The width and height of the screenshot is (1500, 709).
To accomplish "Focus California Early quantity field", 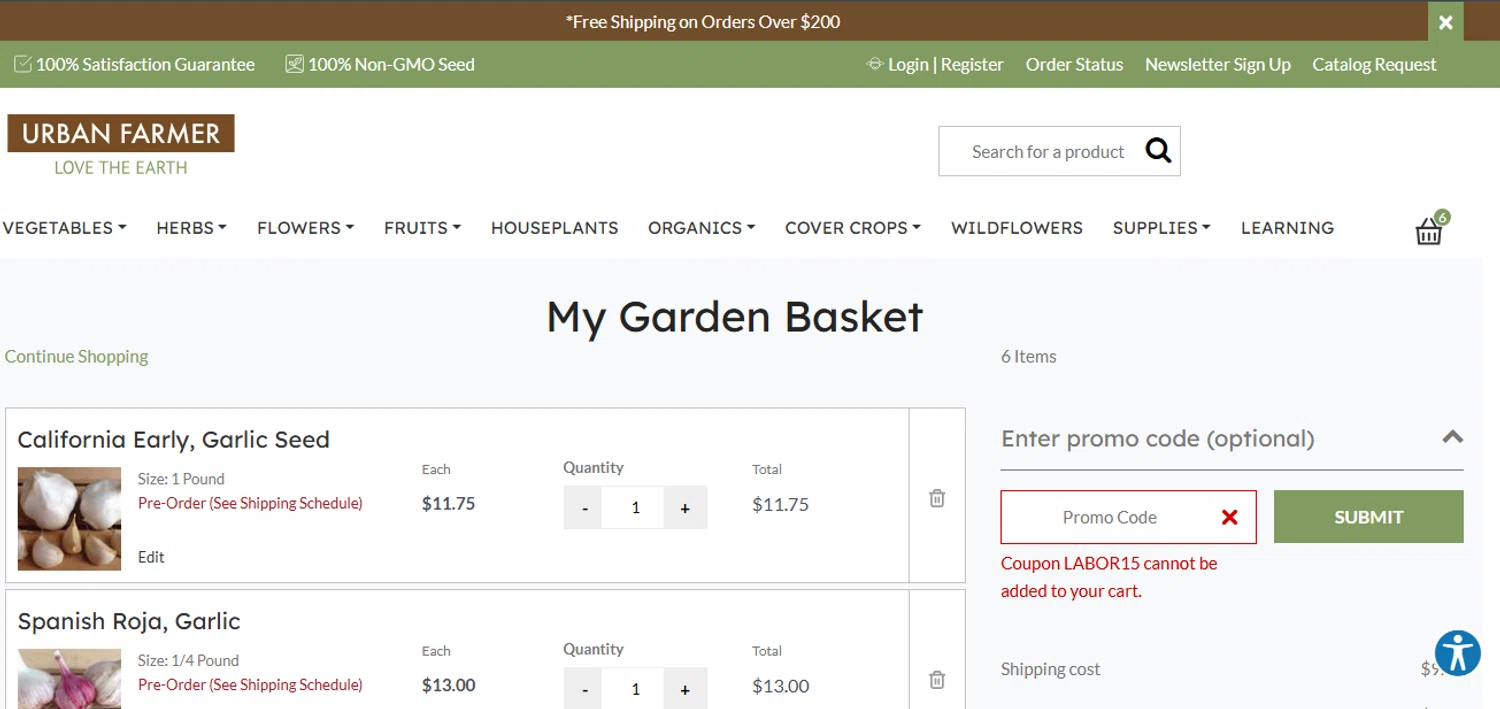I will pos(635,508).
